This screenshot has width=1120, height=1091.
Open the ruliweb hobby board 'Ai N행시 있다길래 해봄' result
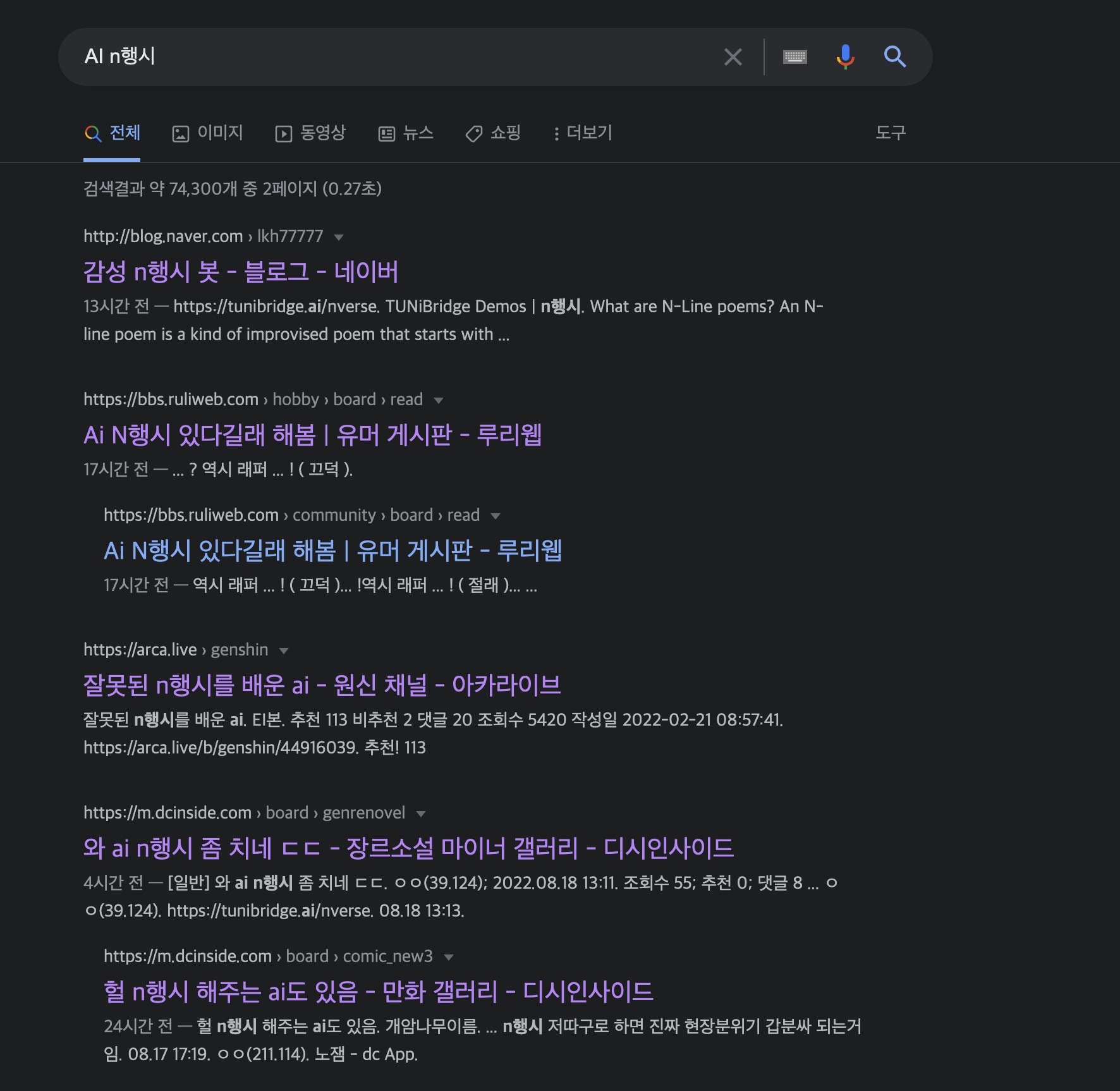(313, 435)
